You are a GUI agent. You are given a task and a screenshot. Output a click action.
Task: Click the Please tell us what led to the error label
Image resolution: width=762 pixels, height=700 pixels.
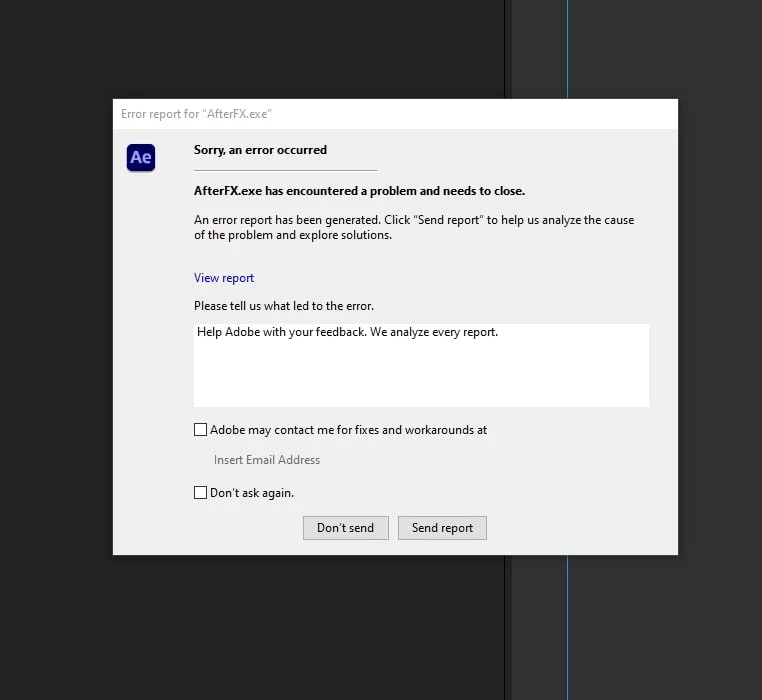(284, 306)
